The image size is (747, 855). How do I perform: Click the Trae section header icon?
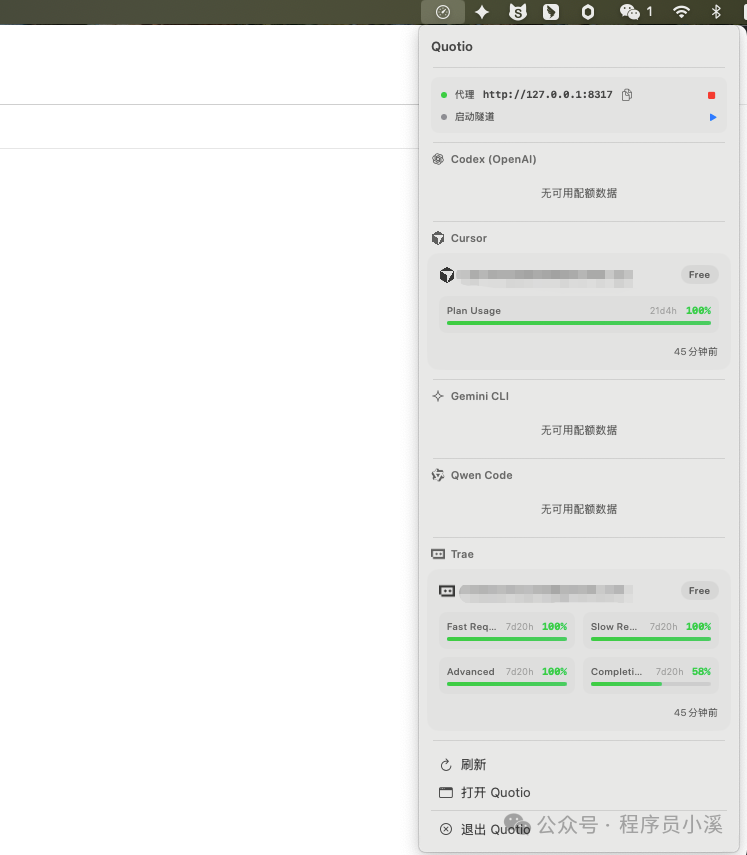coord(438,554)
